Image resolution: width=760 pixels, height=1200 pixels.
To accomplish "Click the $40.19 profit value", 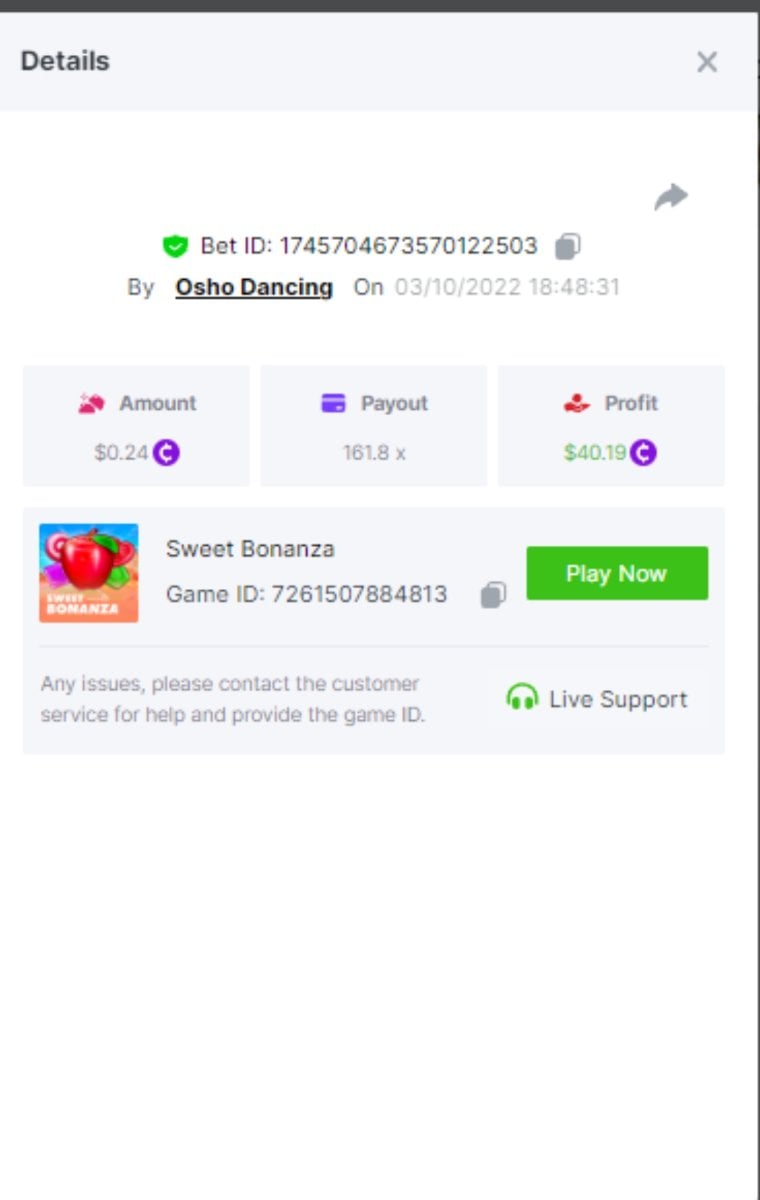I will pos(595,453).
